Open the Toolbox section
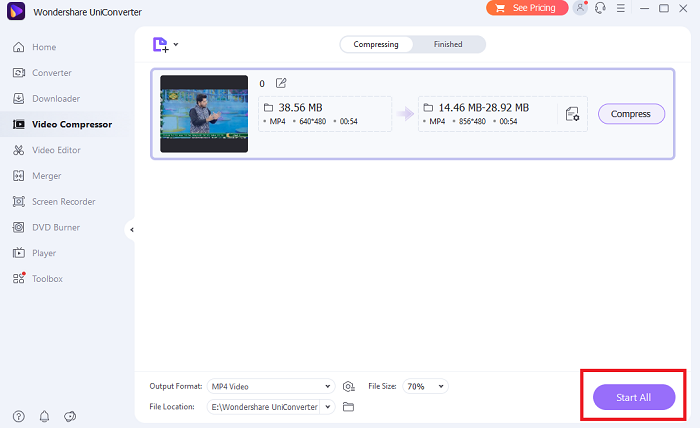 click(x=47, y=278)
